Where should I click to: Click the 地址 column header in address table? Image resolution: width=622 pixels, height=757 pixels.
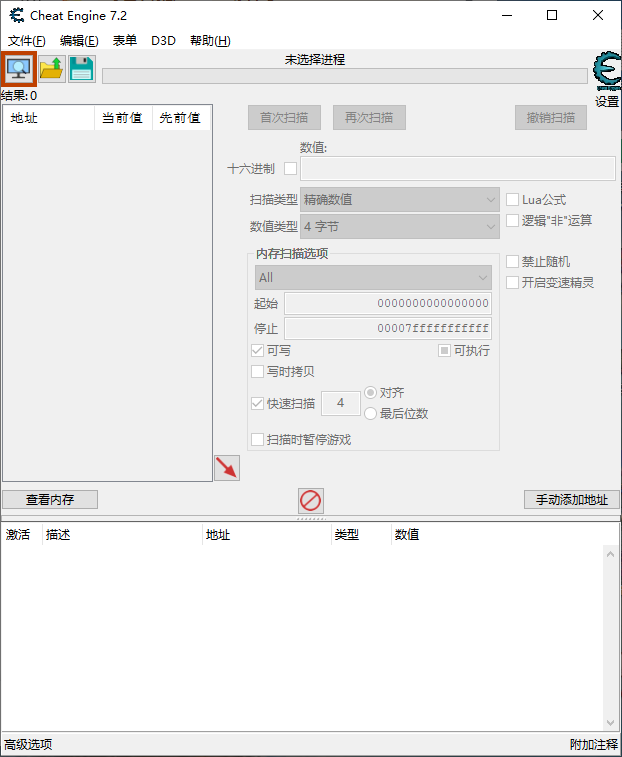click(267, 534)
